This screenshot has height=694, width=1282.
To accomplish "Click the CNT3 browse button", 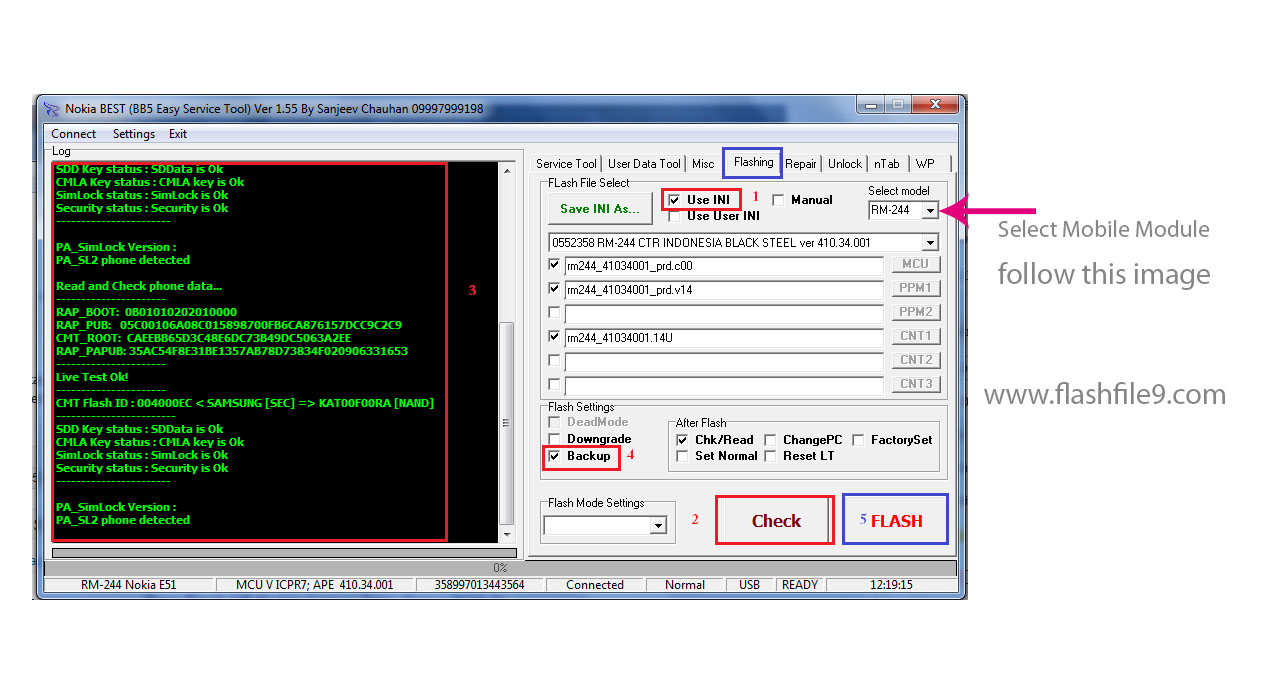I will (916, 384).
